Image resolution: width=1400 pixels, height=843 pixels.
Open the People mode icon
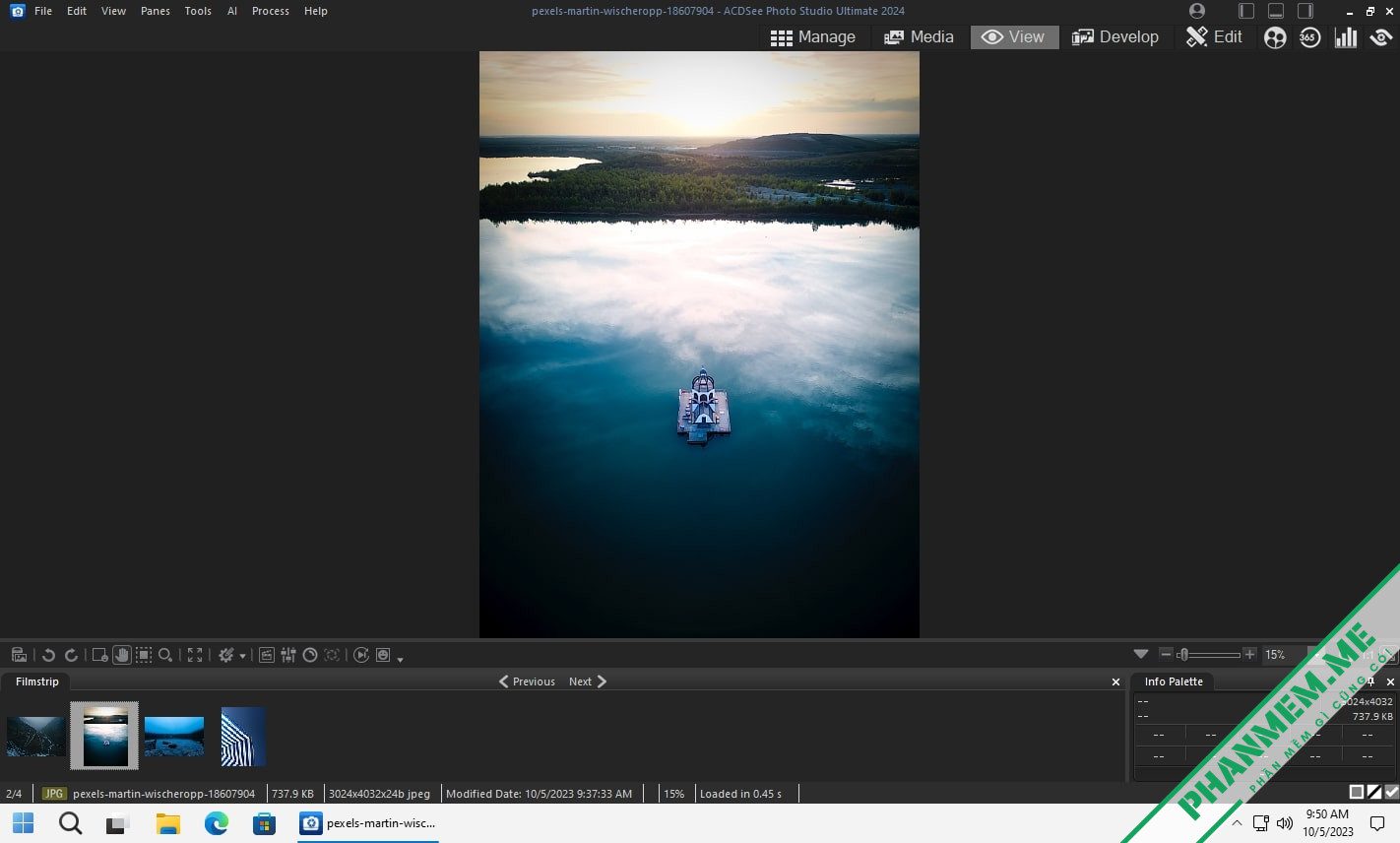[1275, 37]
